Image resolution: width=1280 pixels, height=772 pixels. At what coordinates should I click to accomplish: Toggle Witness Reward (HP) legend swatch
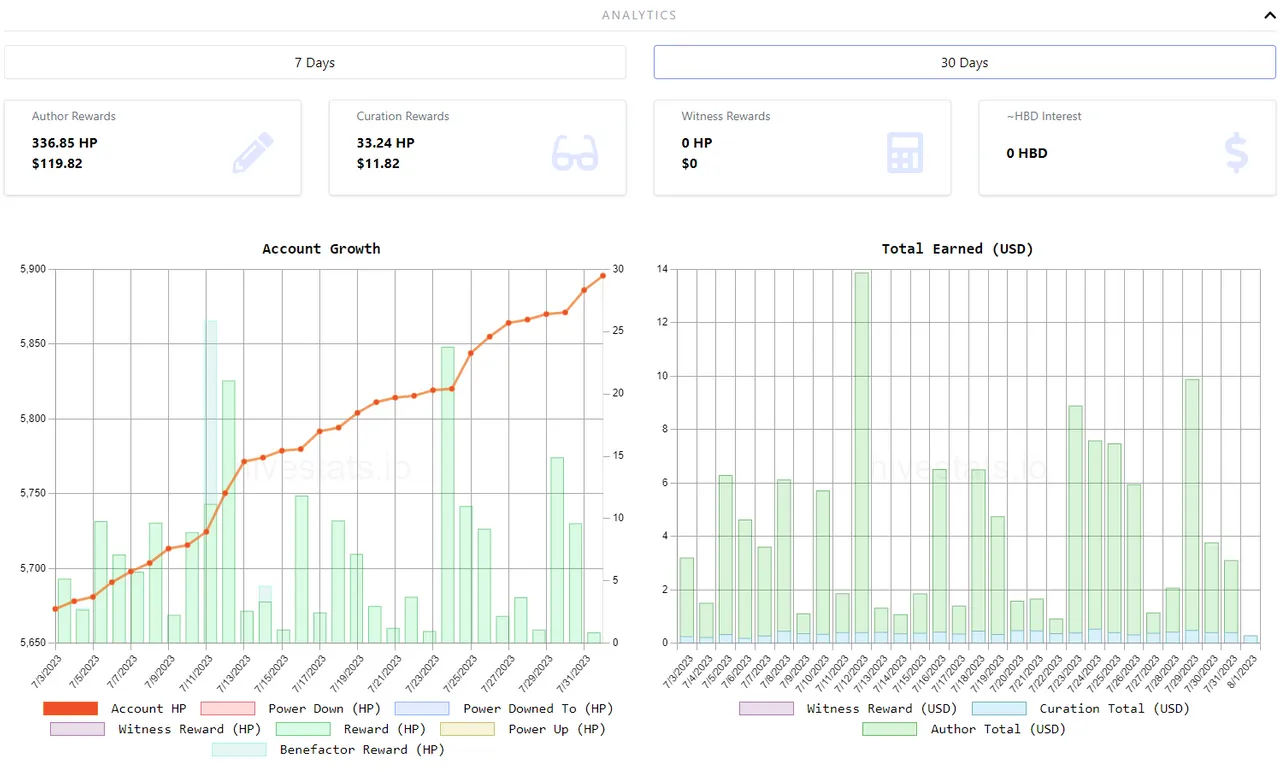[78, 729]
